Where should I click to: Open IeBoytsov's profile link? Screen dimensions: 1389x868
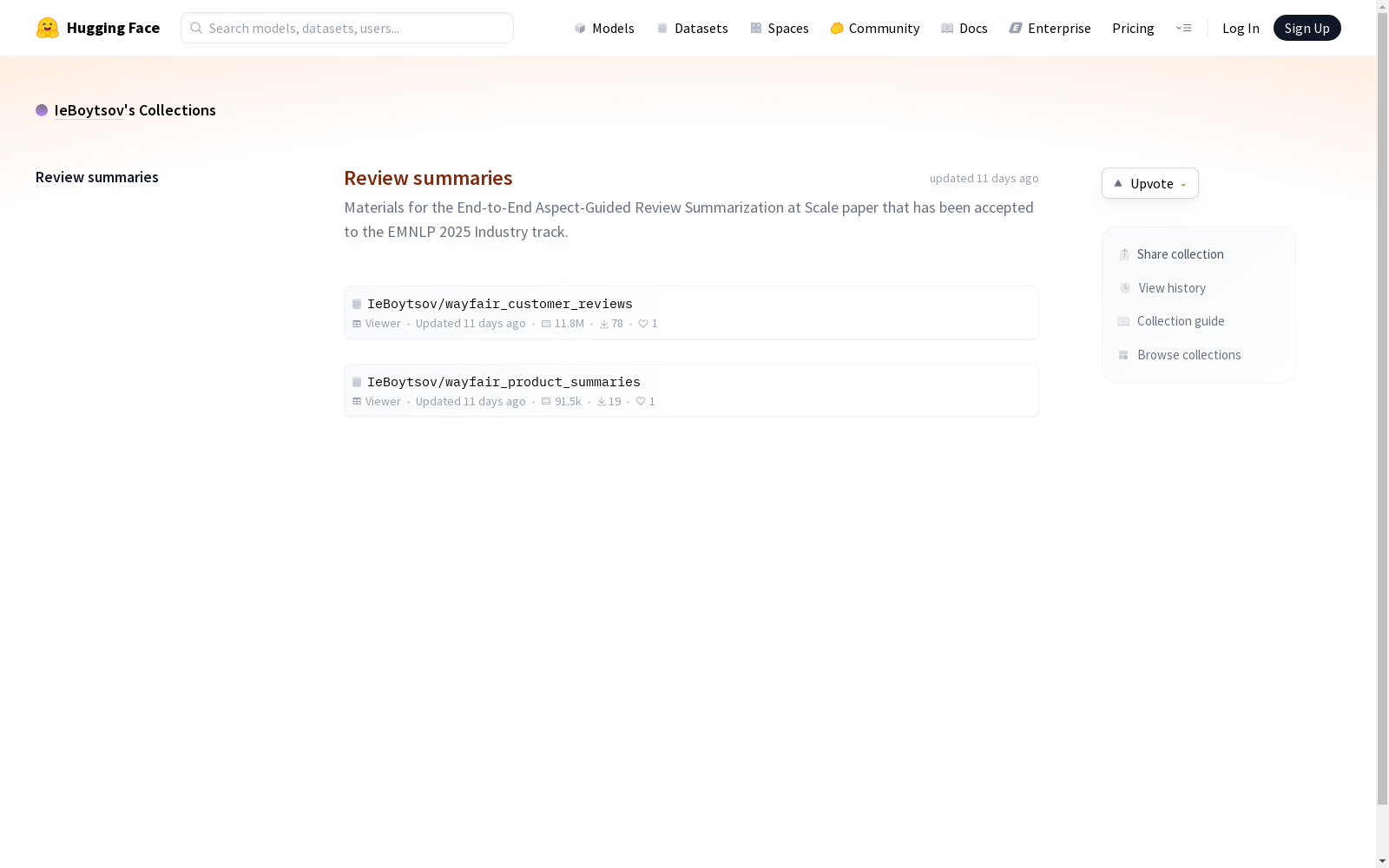[x=89, y=110]
